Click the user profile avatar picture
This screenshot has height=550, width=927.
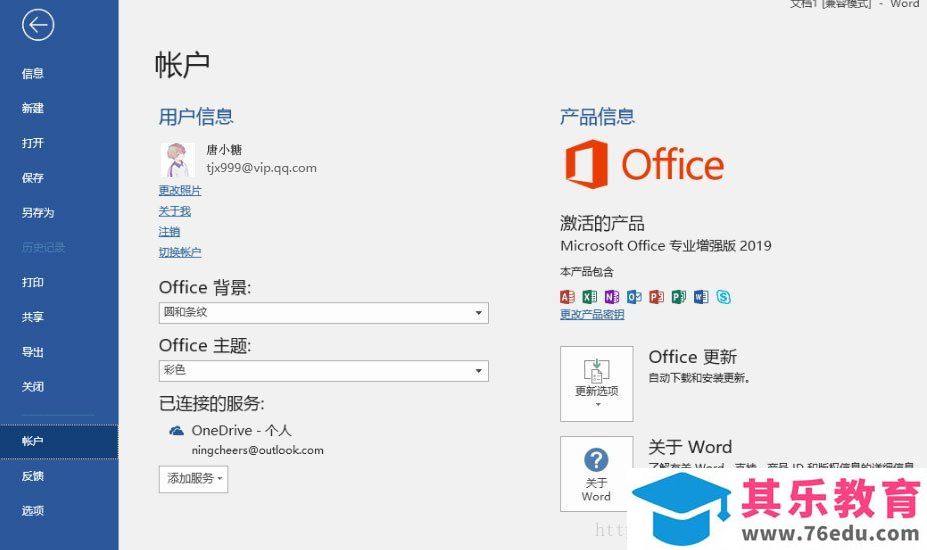point(177,160)
